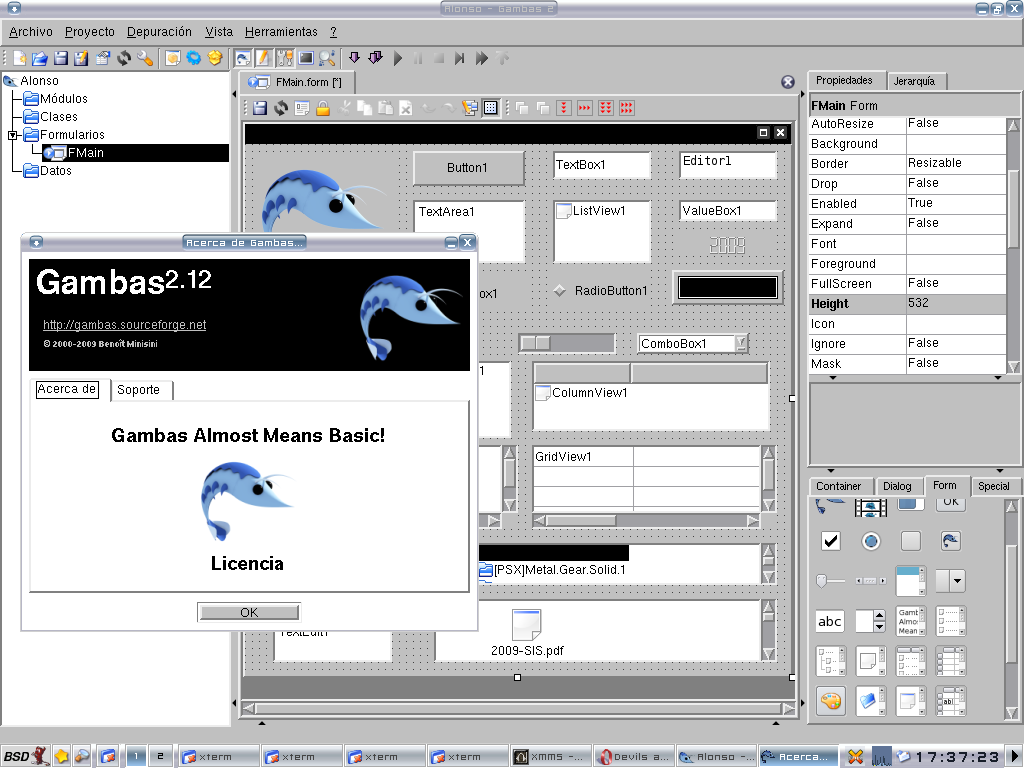Open the Depuración menu
The width and height of the screenshot is (1024, 768).
(x=159, y=31)
